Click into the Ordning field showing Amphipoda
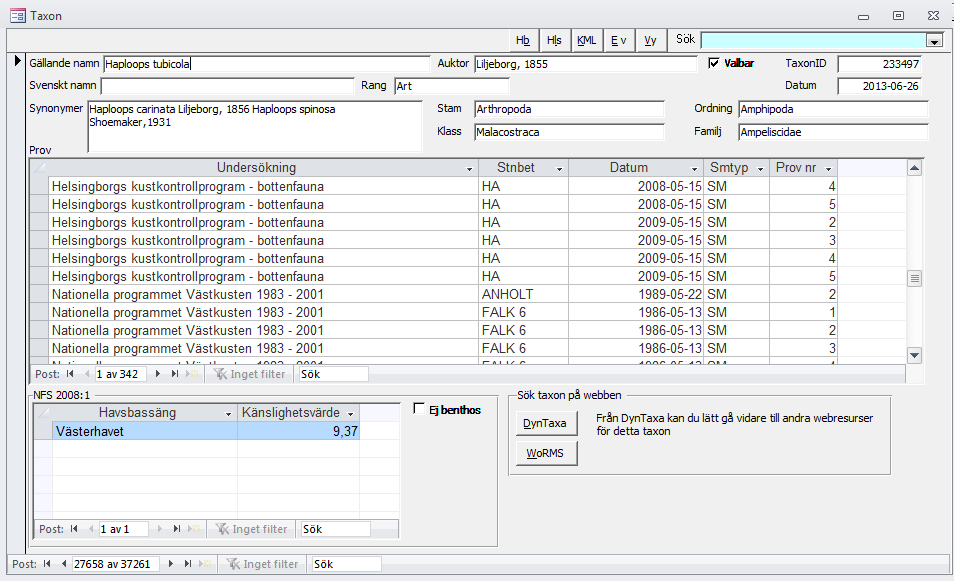Image resolution: width=954 pixels, height=581 pixels. [x=834, y=110]
